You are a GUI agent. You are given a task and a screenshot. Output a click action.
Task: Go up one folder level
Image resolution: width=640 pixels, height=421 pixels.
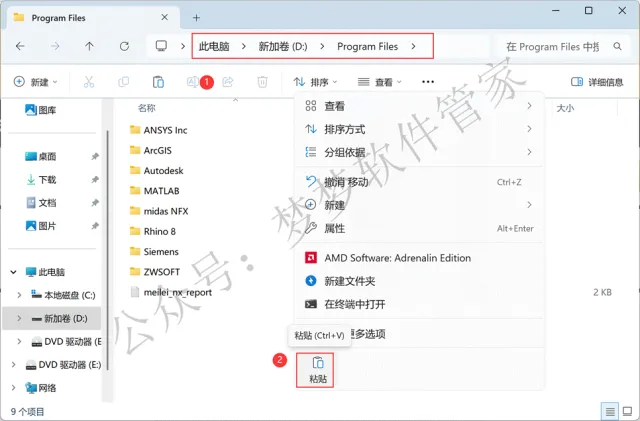[89, 46]
